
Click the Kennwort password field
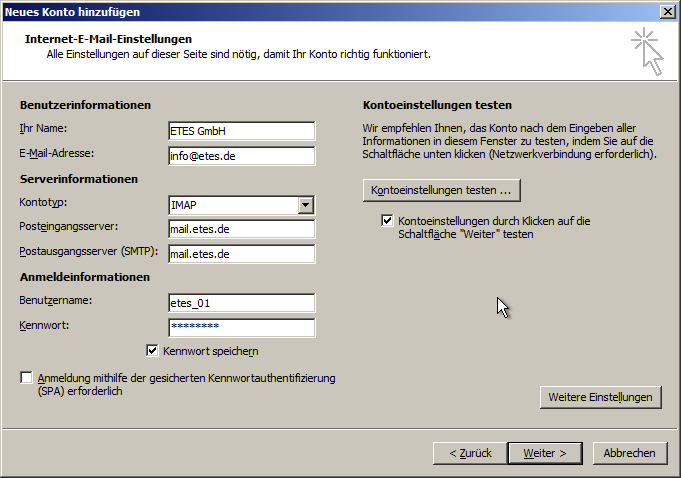[x=241, y=328]
